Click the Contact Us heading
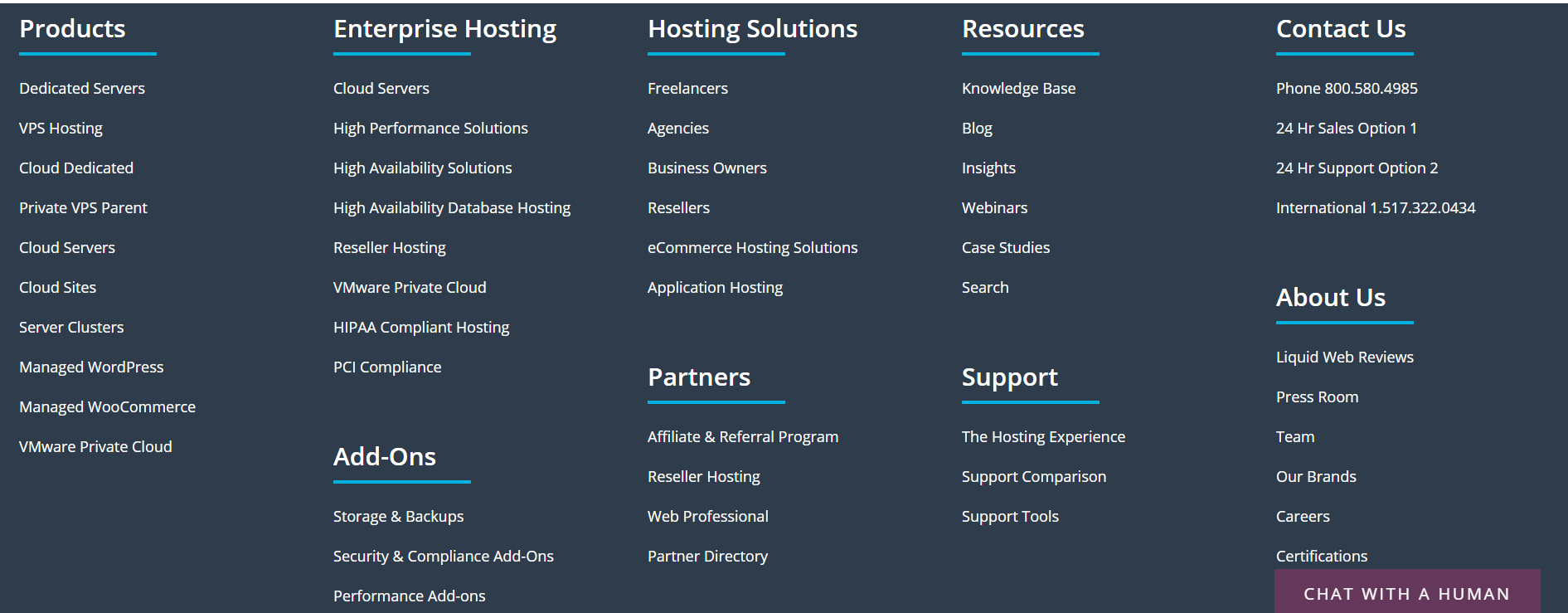Viewport: 1568px width, 613px height. click(x=1341, y=29)
